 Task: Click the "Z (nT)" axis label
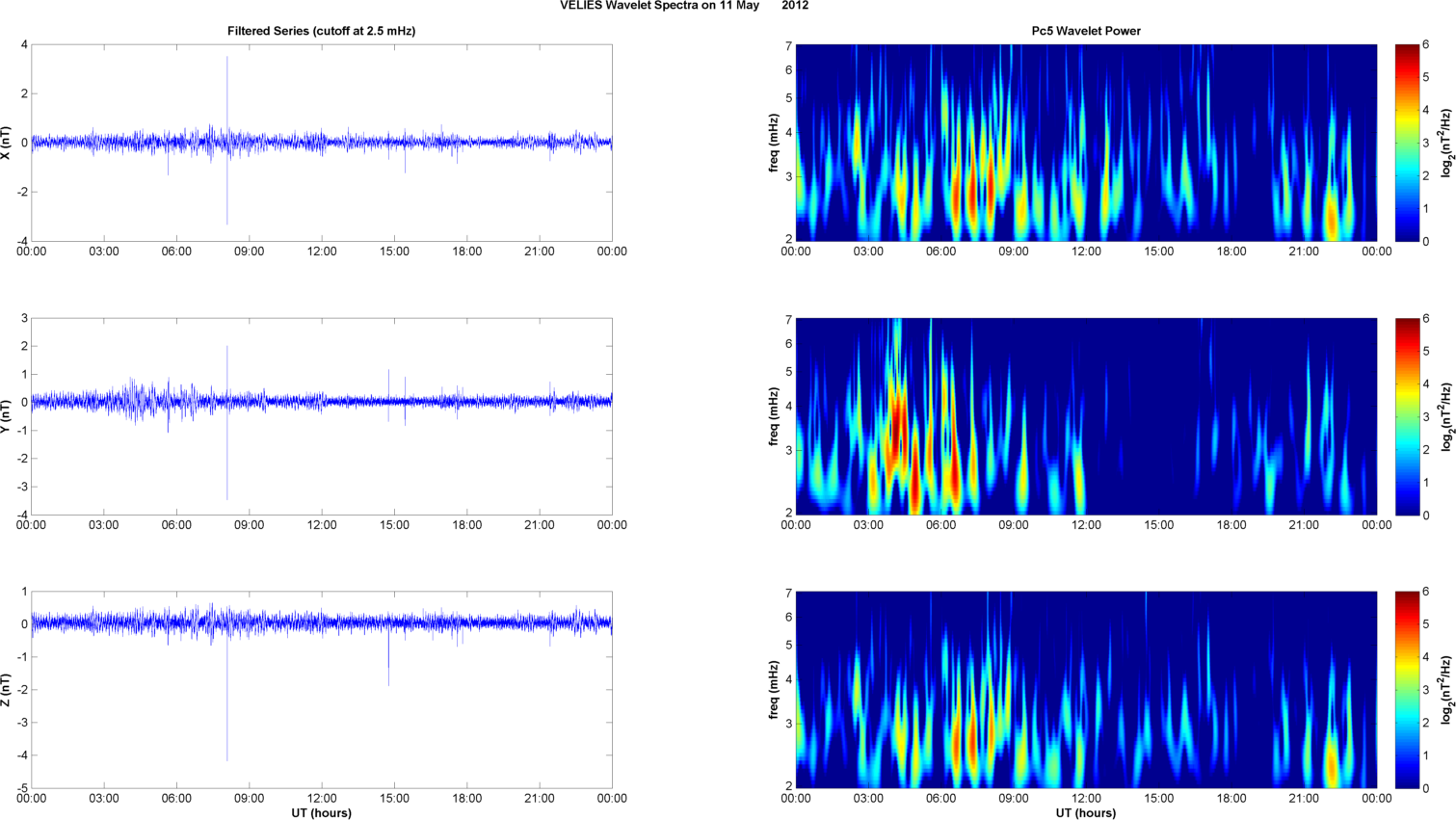coord(8,690)
